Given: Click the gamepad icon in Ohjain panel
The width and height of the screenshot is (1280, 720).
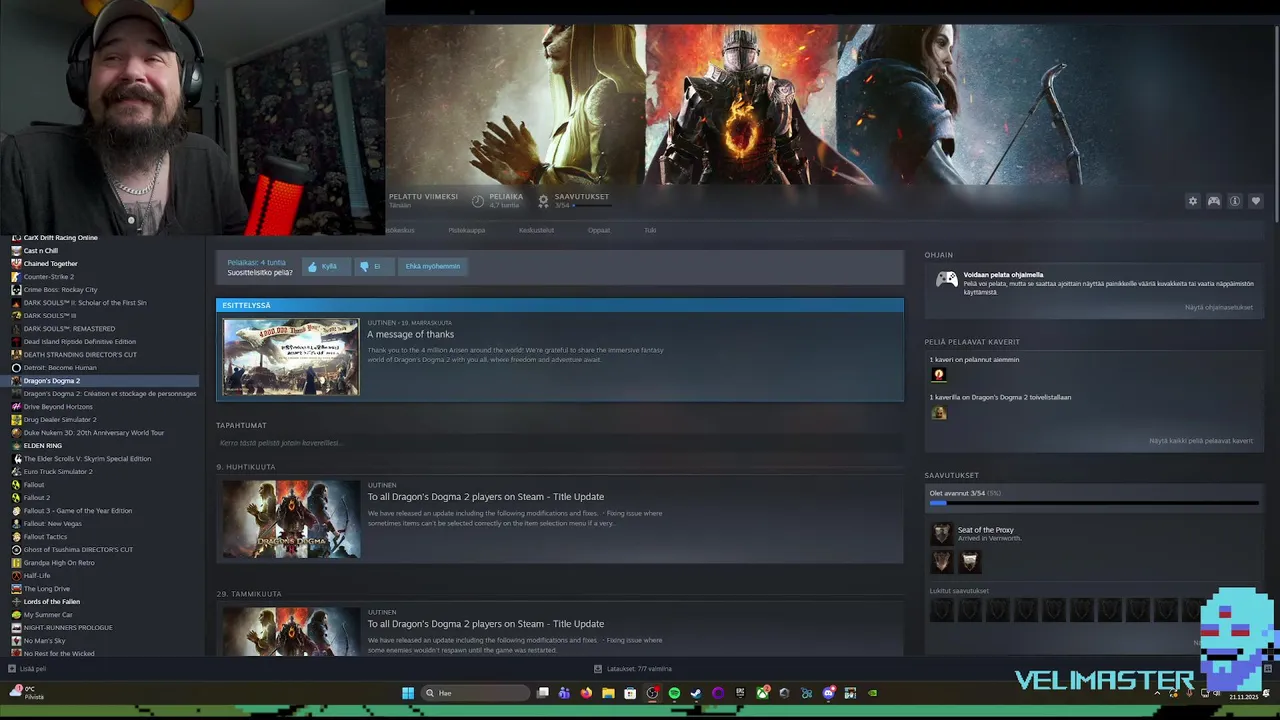Looking at the screenshot, I should point(946,280).
